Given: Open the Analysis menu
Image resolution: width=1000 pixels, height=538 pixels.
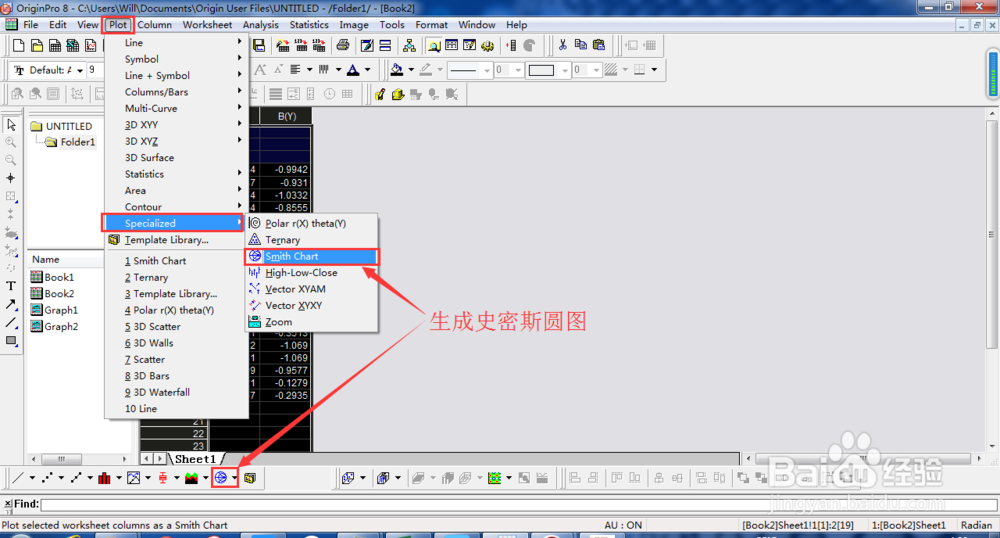Looking at the screenshot, I should pos(260,25).
